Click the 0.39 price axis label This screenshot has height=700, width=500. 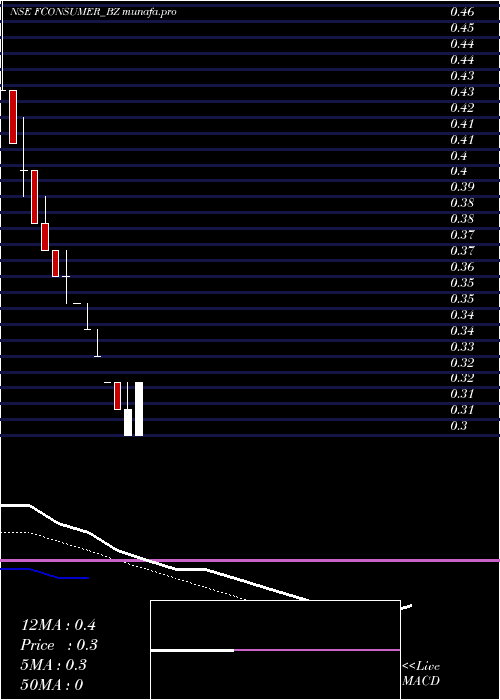point(462,187)
